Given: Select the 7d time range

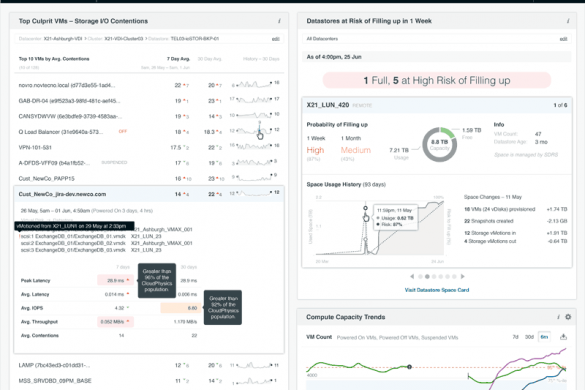Looking at the screenshot, I should tap(515, 337).
